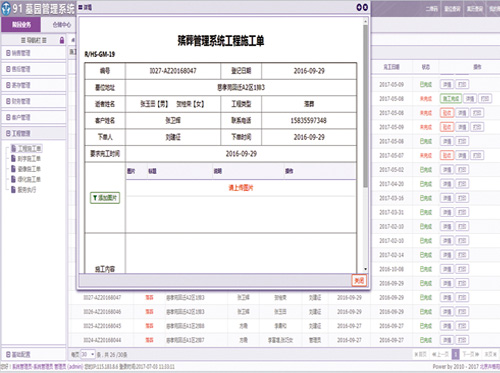Screen dimensions: 500x373
Task: Click form code R/HS-GM-19 in the dialog
Action: [100, 54]
